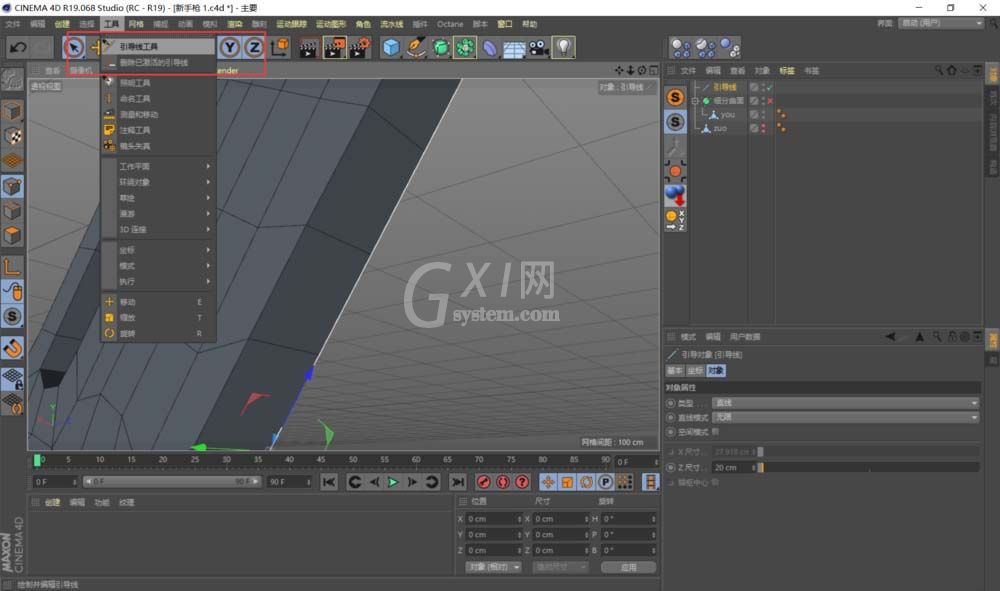Click the object manager home icon
This screenshot has height=591, width=1000.
pos(952,70)
